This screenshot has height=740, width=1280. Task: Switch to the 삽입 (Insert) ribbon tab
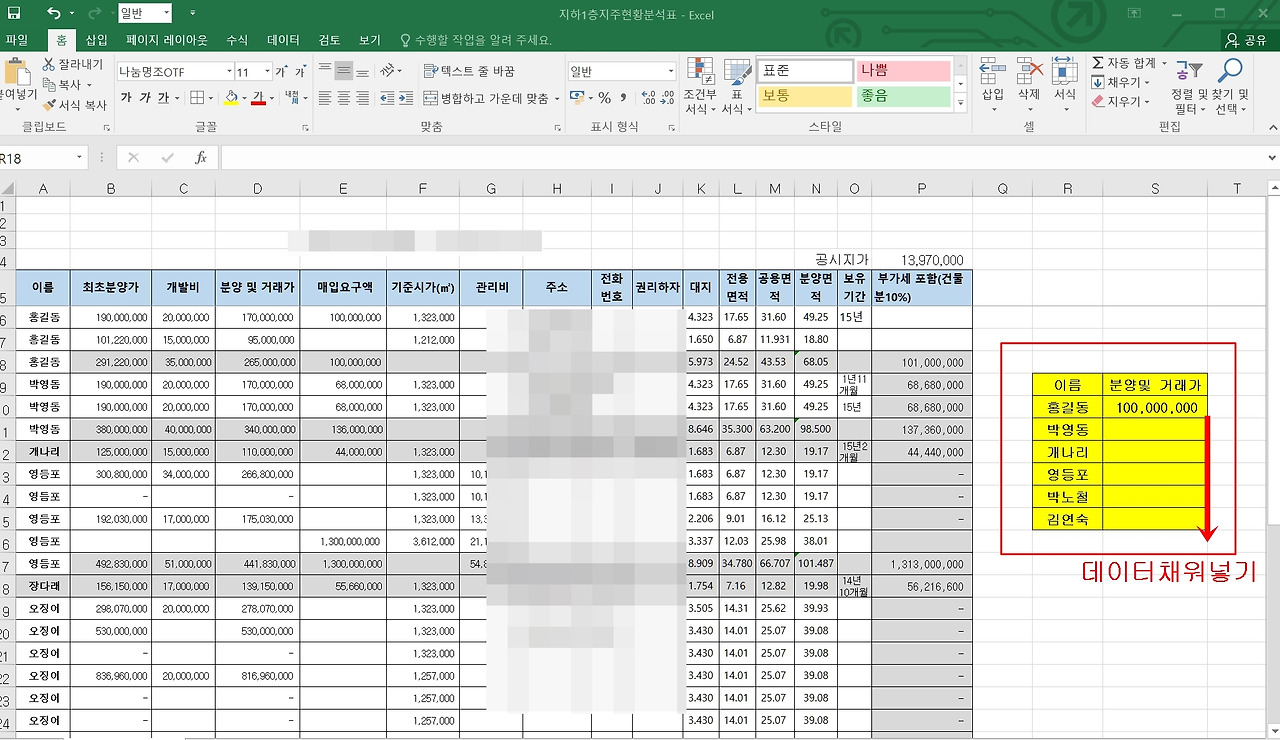point(97,40)
